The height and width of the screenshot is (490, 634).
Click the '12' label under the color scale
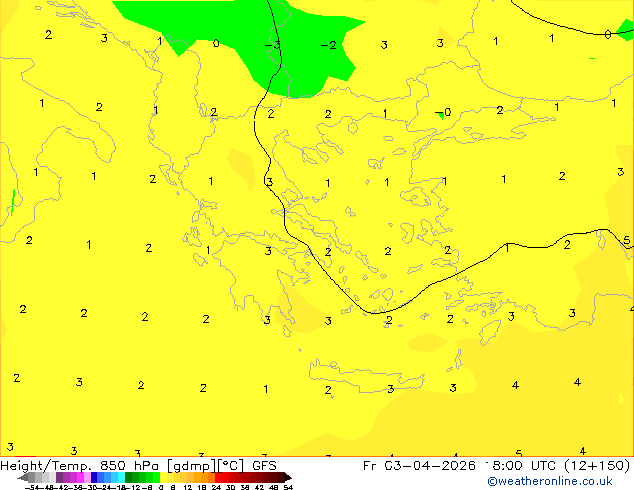[x=187, y=487]
